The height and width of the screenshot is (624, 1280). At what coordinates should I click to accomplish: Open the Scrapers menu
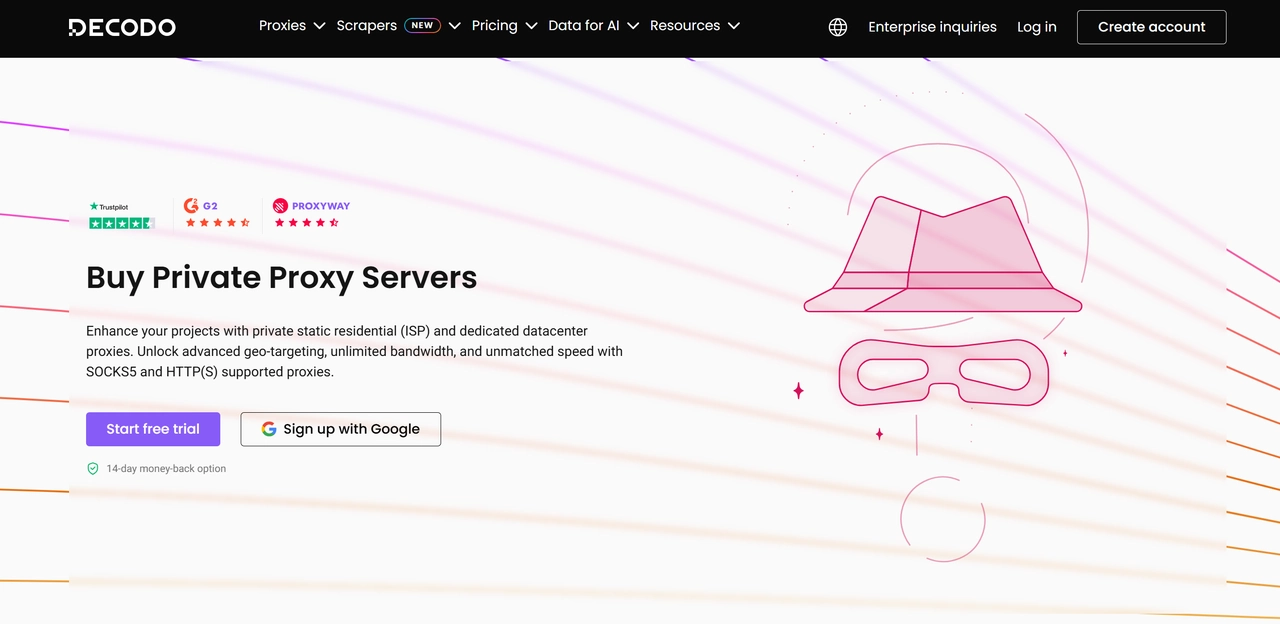pyautogui.click(x=366, y=25)
